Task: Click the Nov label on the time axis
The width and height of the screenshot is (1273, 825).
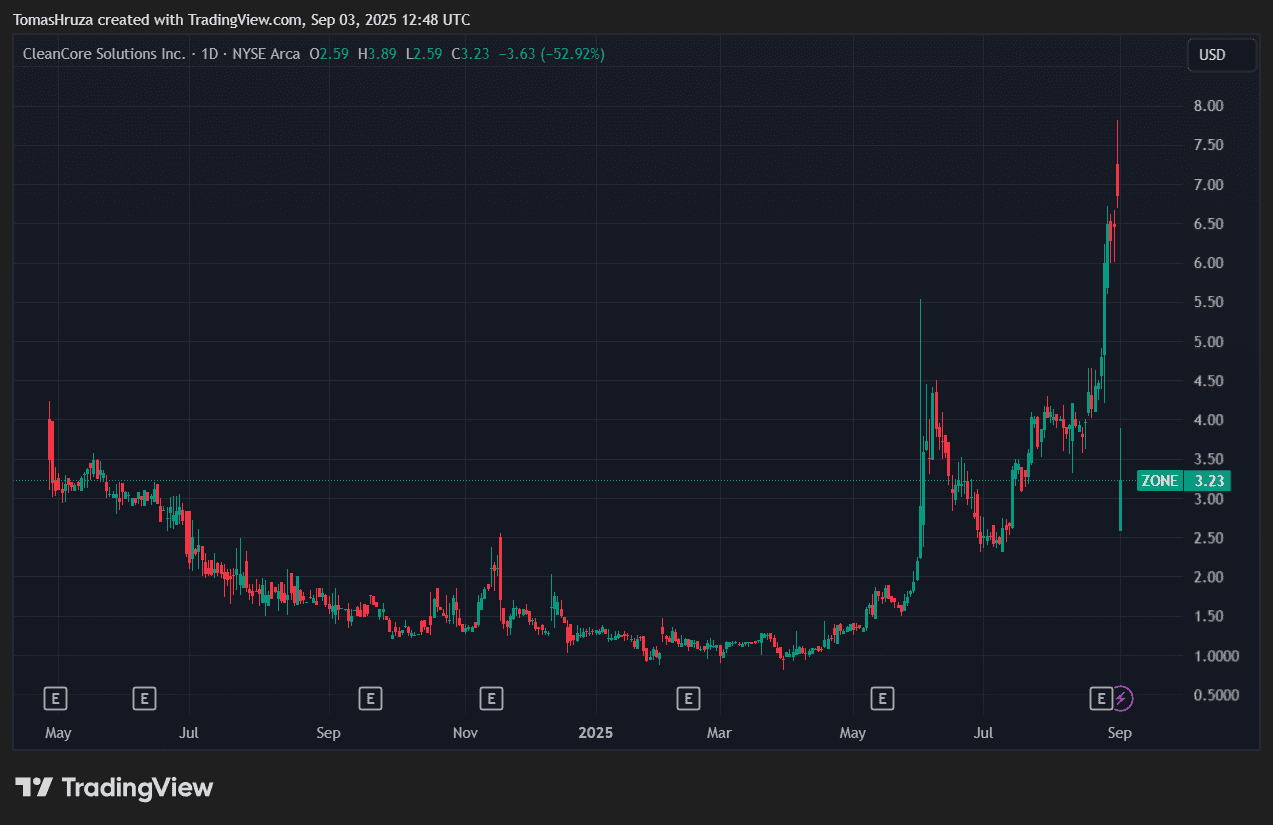Action: click(x=464, y=733)
